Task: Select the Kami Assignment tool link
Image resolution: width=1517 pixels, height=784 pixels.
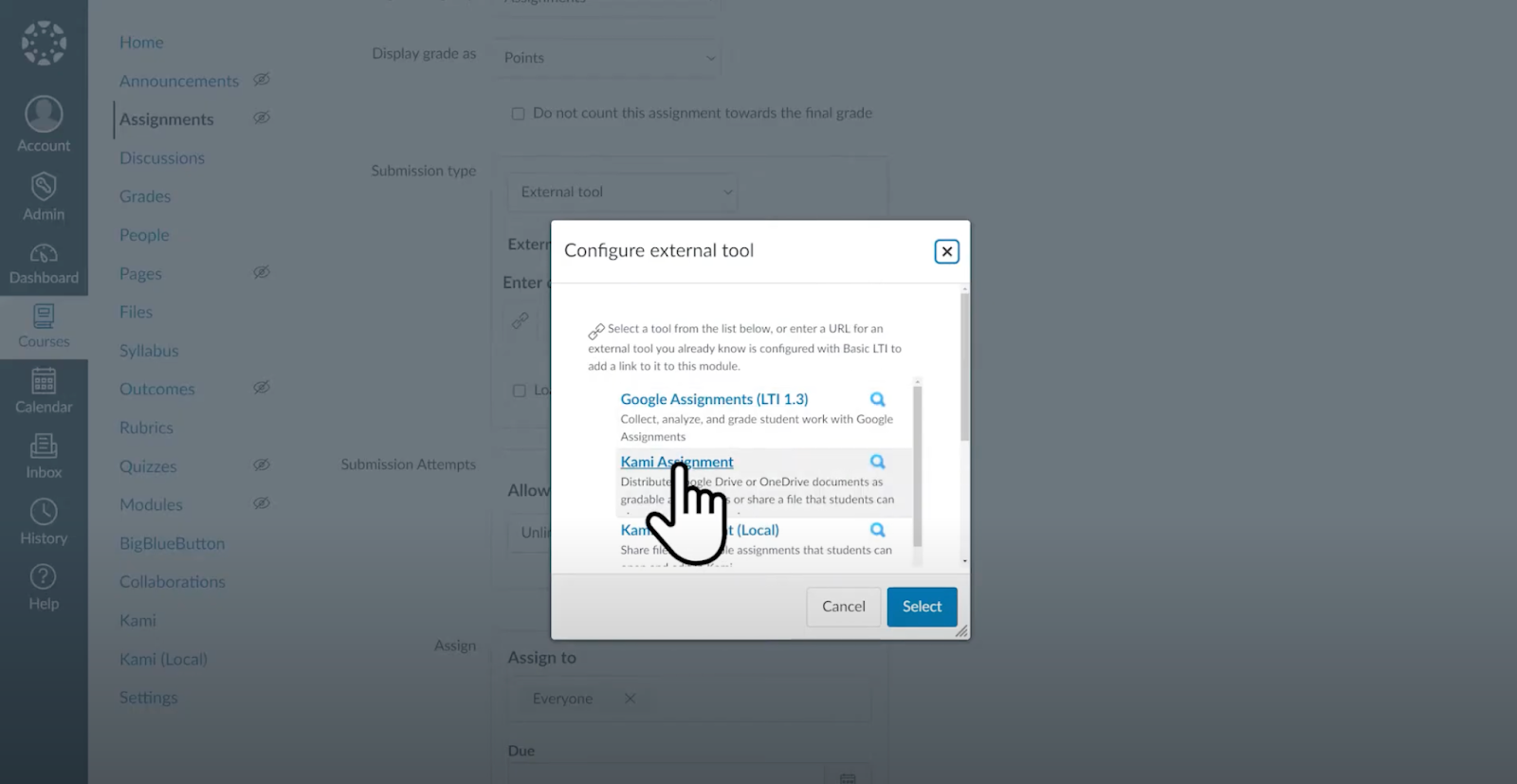Action: coord(677,462)
